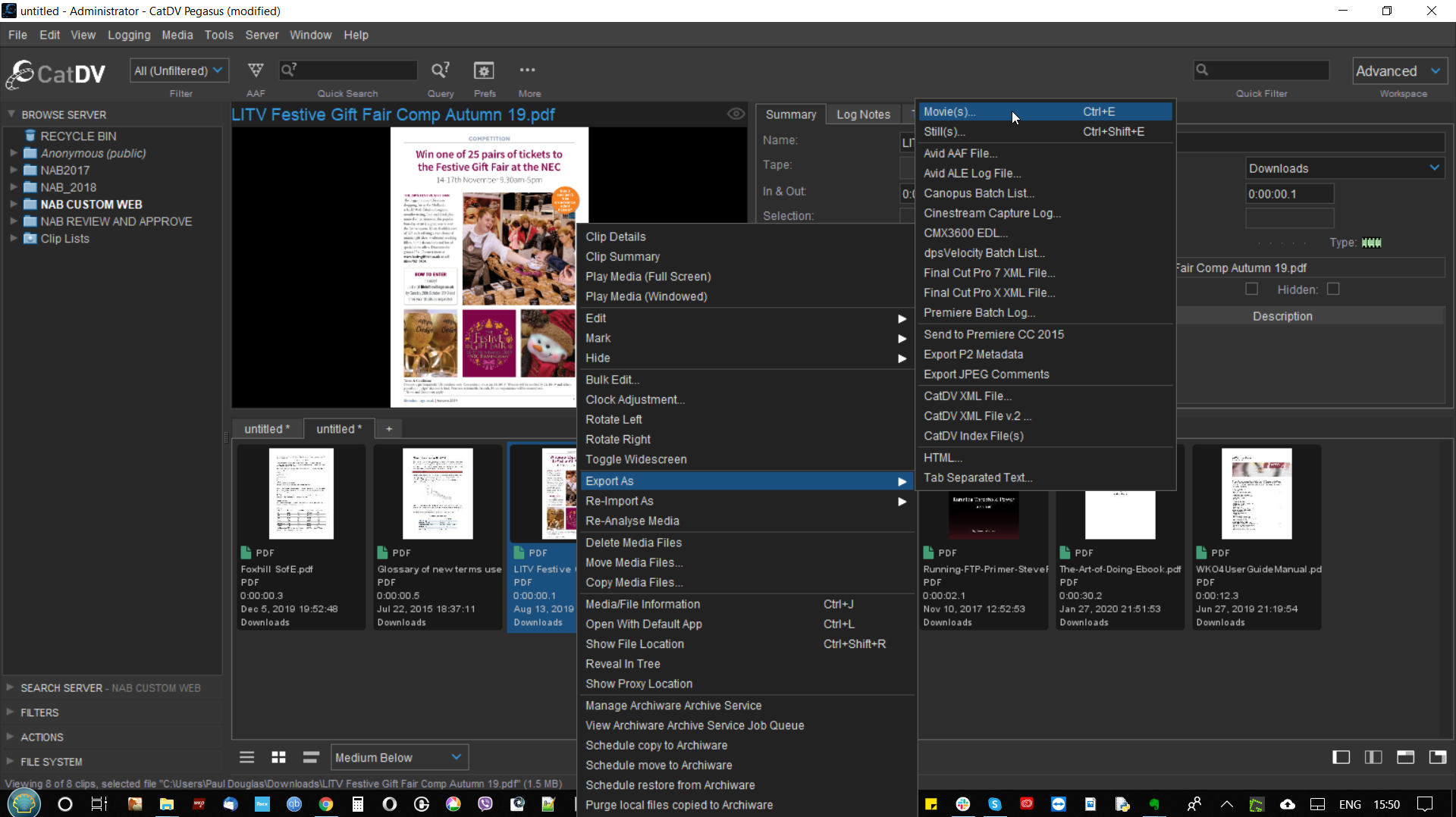Expand the FILE SYSTEM section
Image resolution: width=1456 pixels, height=817 pixels.
(11, 761)
